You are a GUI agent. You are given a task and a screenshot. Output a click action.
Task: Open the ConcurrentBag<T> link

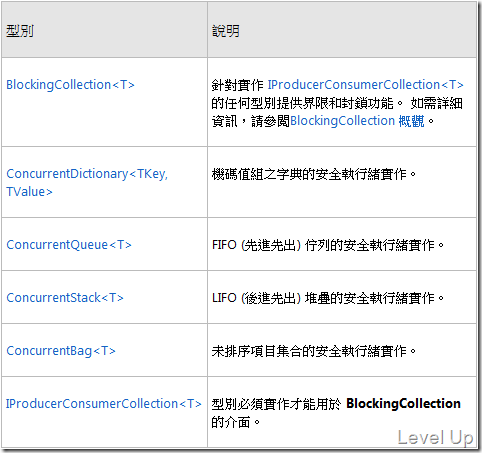61,351
